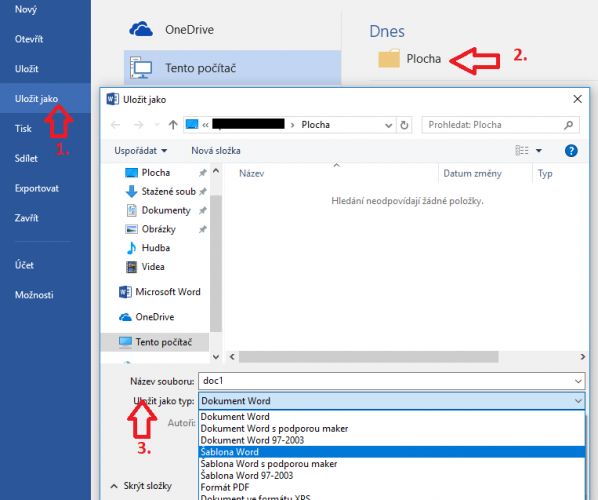This screenshot has height=500, width=598.
Task: Click the OneDrive cloud icon in backstage
Action: click(x=141, y=29)
